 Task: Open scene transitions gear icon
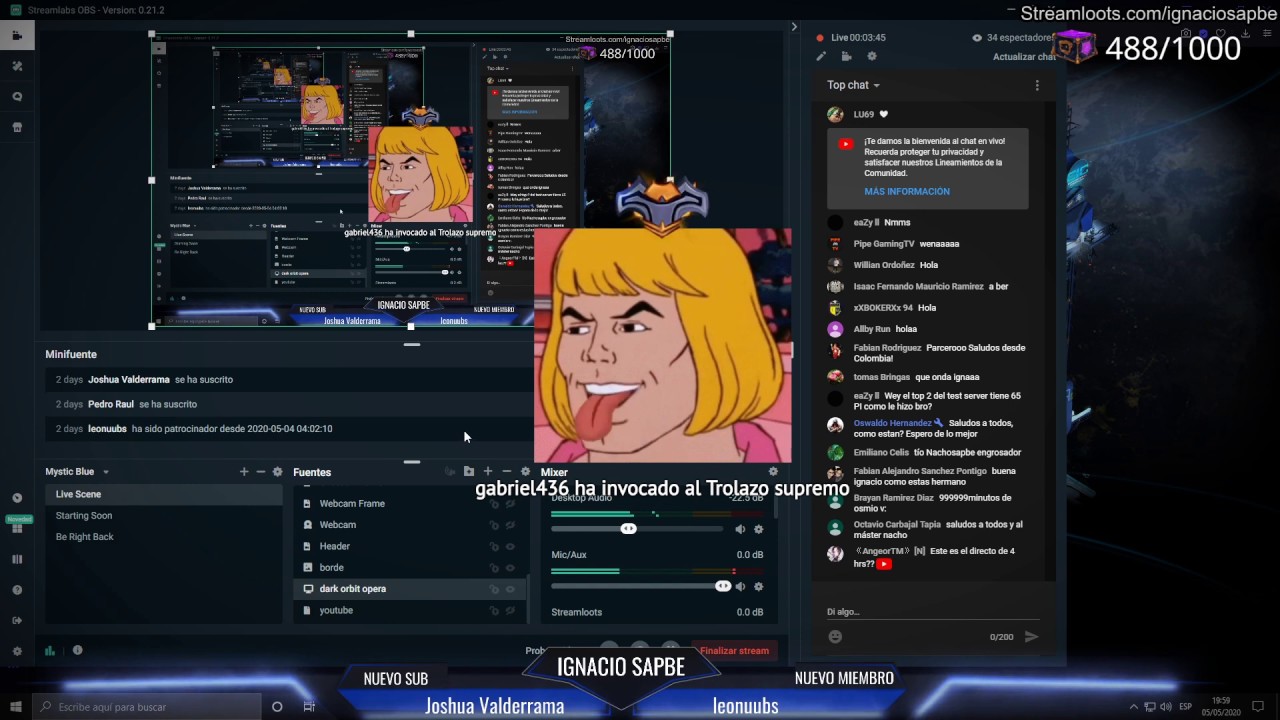pos(277,472)
